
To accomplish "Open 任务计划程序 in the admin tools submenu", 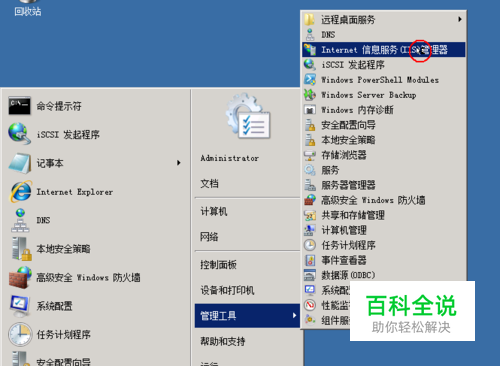I will pyautogui.click(x=384, y=245).
